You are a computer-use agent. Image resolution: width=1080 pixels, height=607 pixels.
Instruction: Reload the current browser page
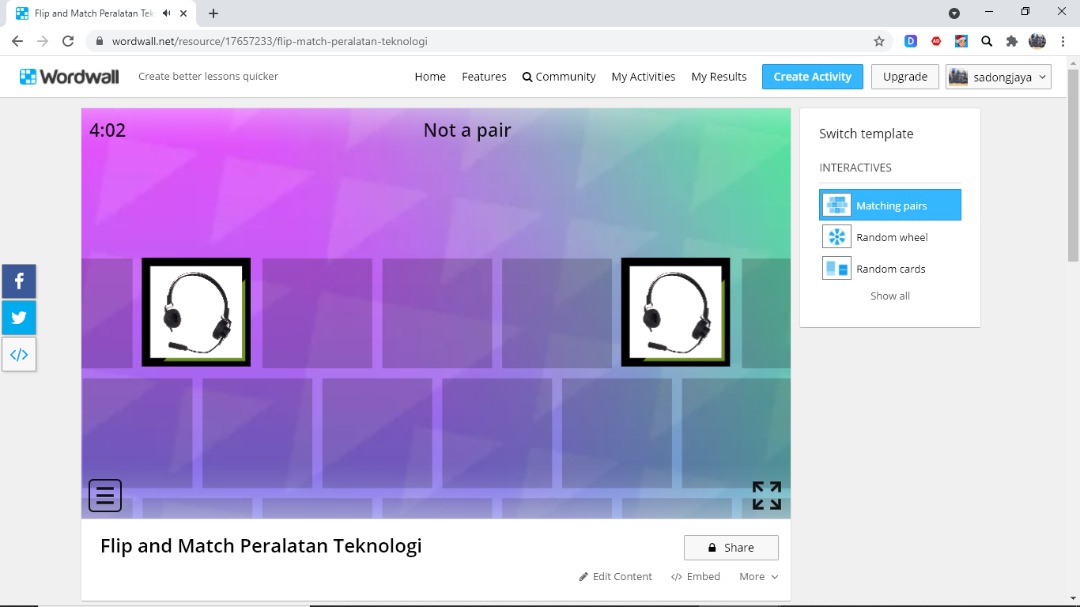point(68,41)
